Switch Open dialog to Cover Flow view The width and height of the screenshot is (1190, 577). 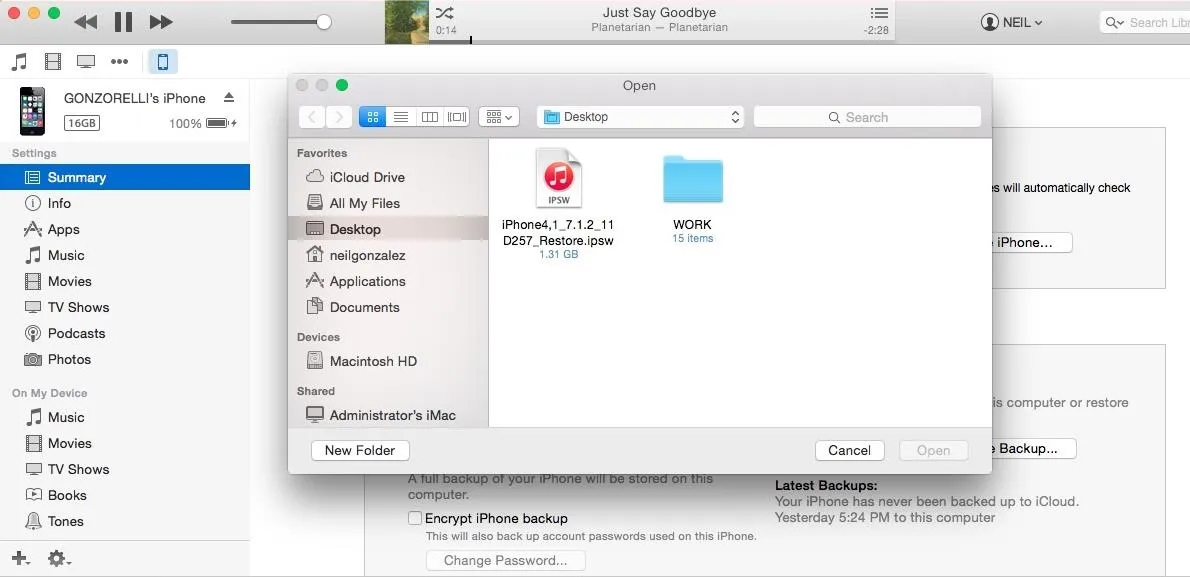(456, 117)
